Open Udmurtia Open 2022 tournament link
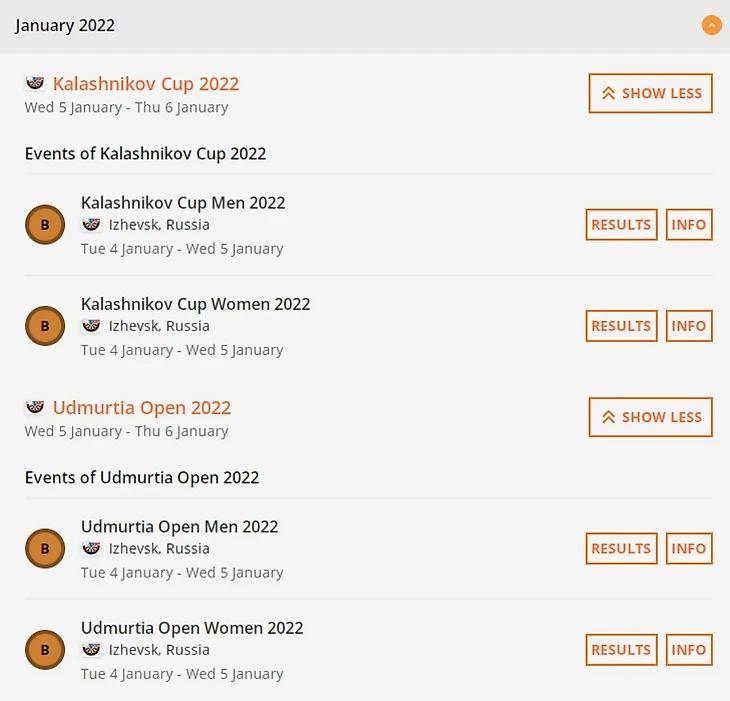The width and height of the screenshot is (730, 701). (142, 408)
